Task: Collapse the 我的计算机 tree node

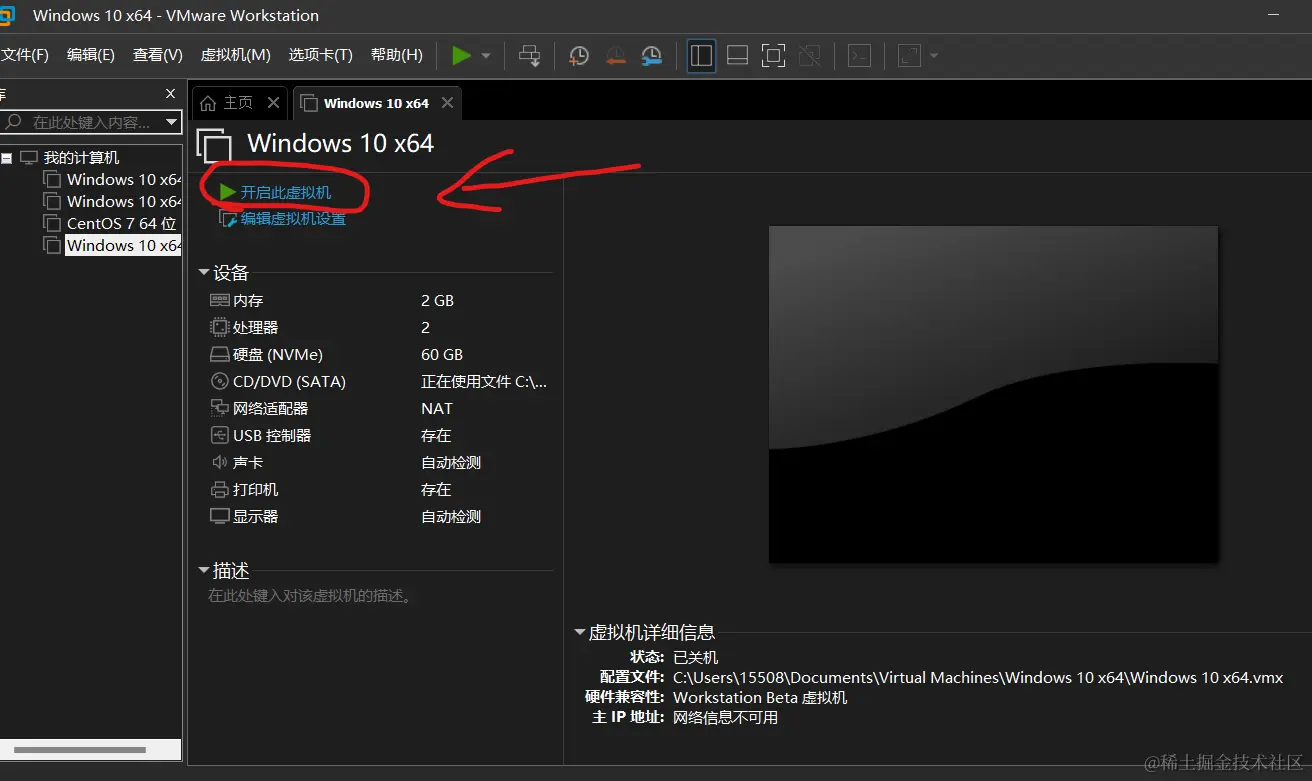Action: (7, 158)
